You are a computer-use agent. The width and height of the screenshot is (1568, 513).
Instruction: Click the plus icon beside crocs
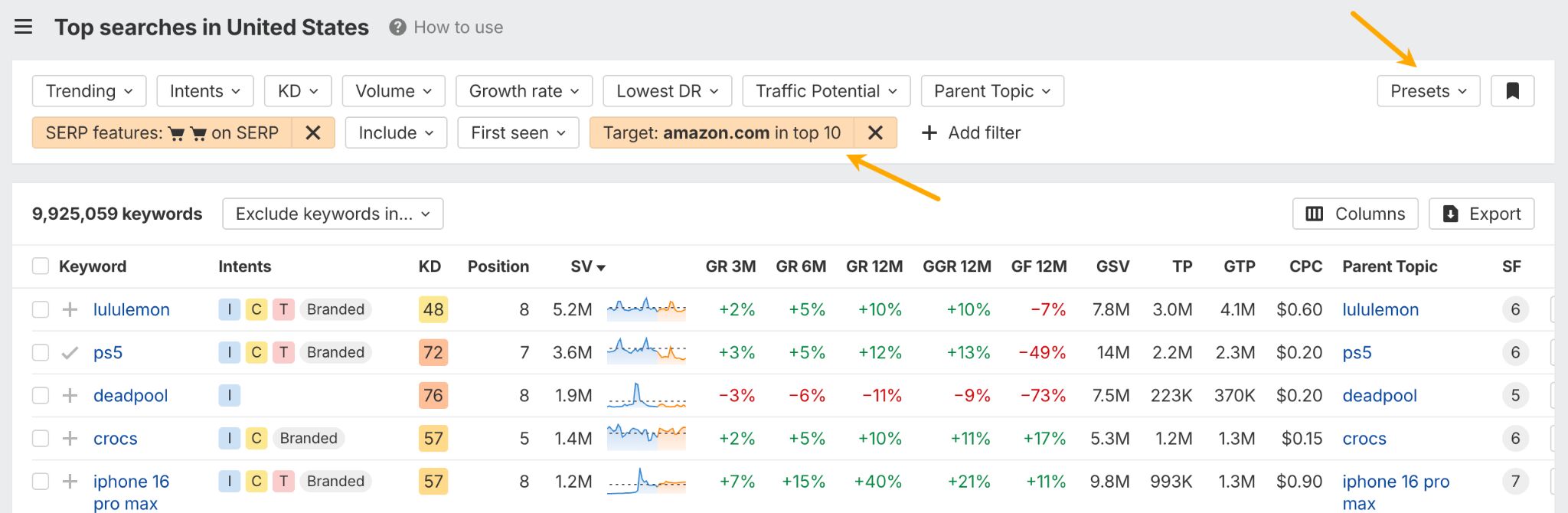70,439
